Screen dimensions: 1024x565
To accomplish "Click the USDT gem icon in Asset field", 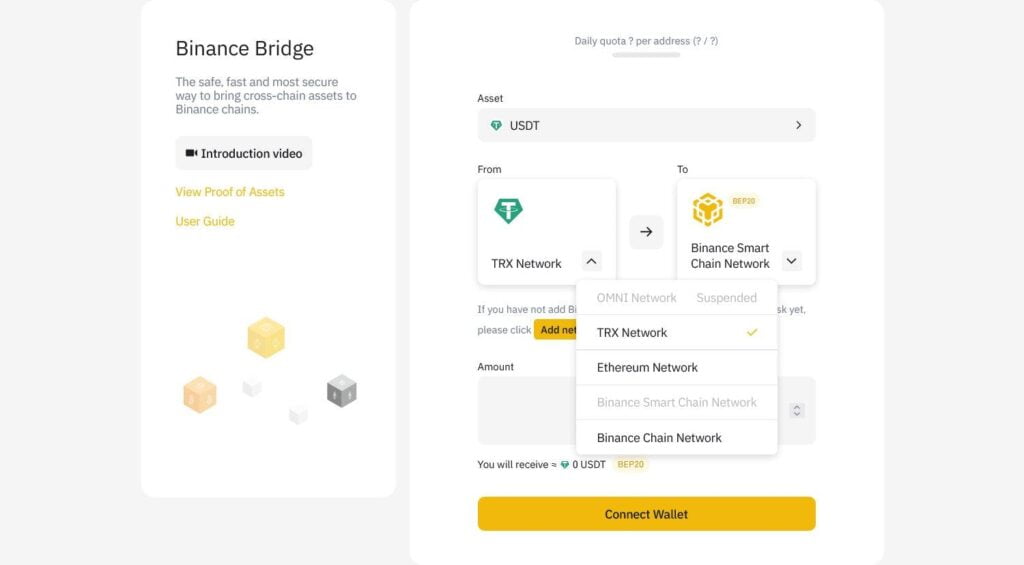I will pyautogui.click(x=496, y=126).
